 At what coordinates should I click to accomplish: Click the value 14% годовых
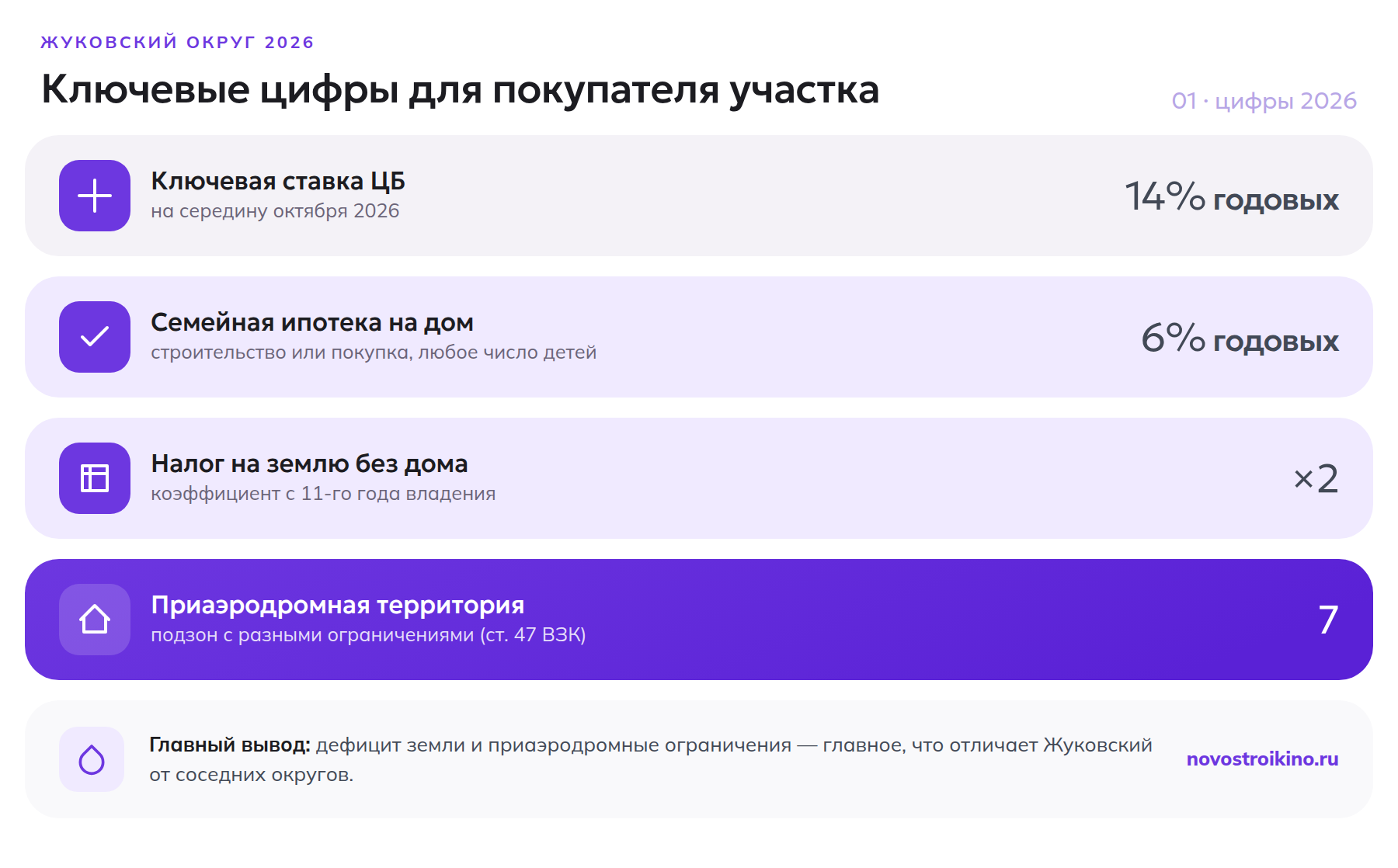click(x=1232, y=196)
